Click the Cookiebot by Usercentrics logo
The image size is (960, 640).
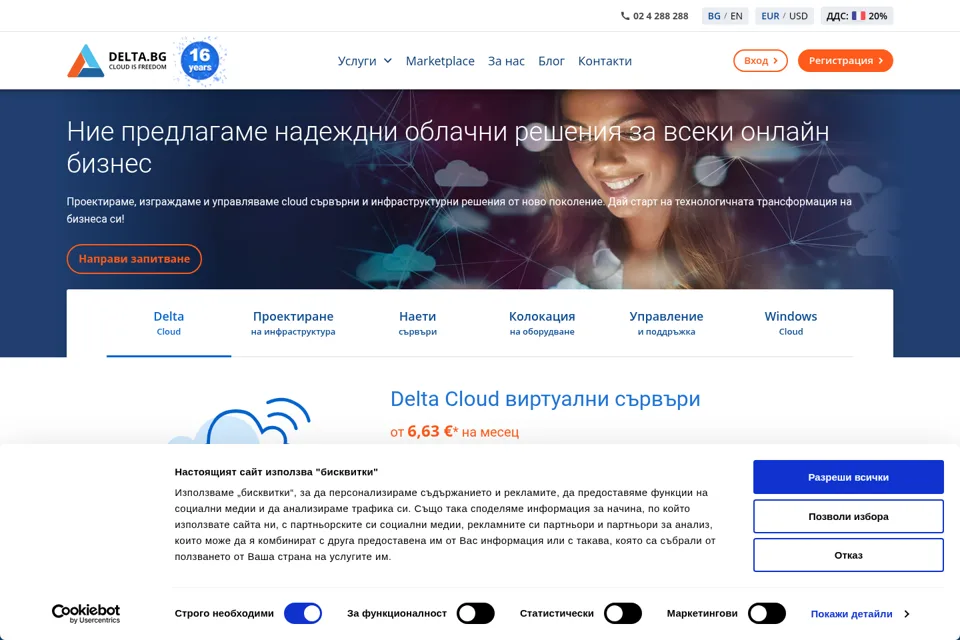86,613
